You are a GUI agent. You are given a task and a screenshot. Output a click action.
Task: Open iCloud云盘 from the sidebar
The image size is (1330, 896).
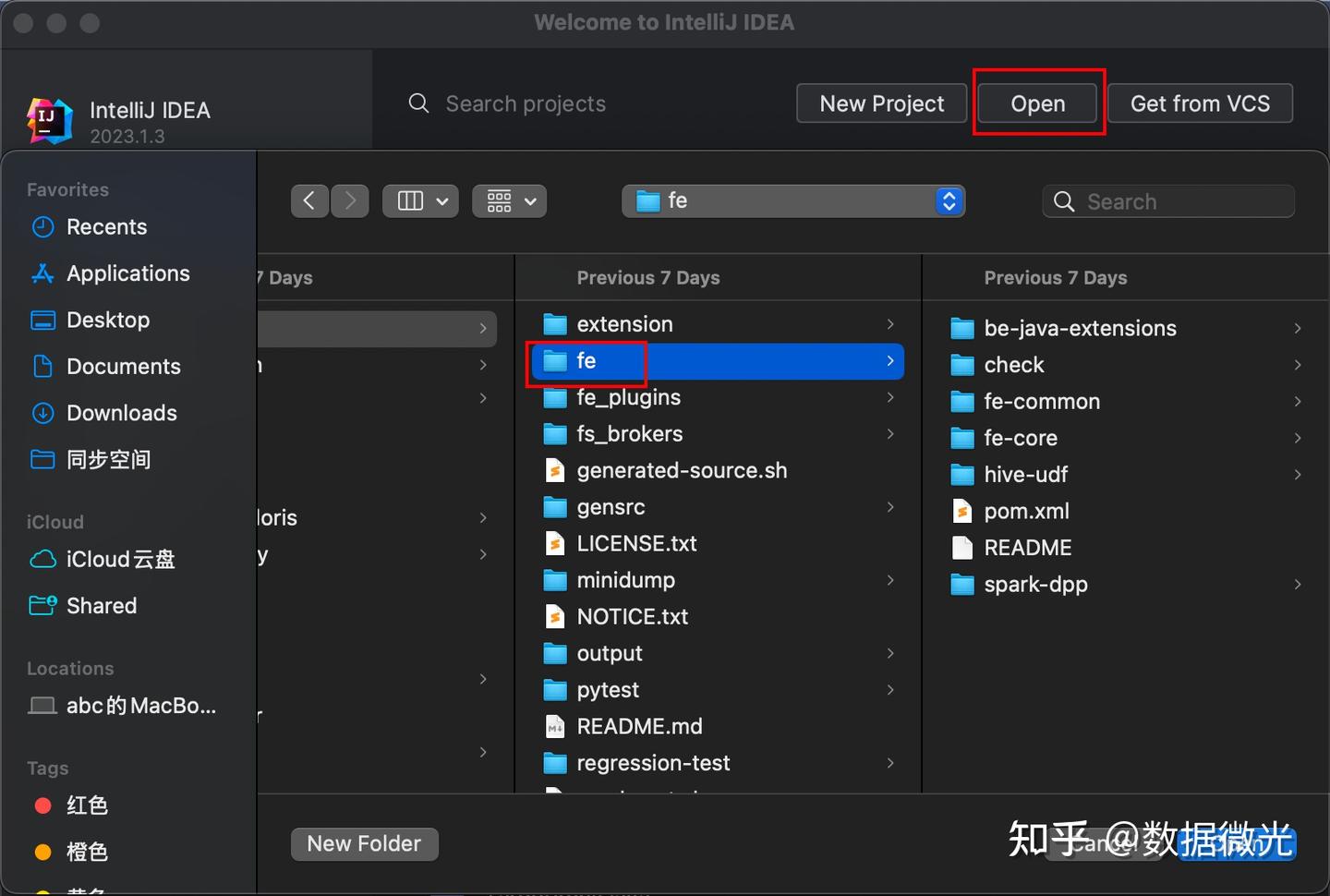(121, 560)
